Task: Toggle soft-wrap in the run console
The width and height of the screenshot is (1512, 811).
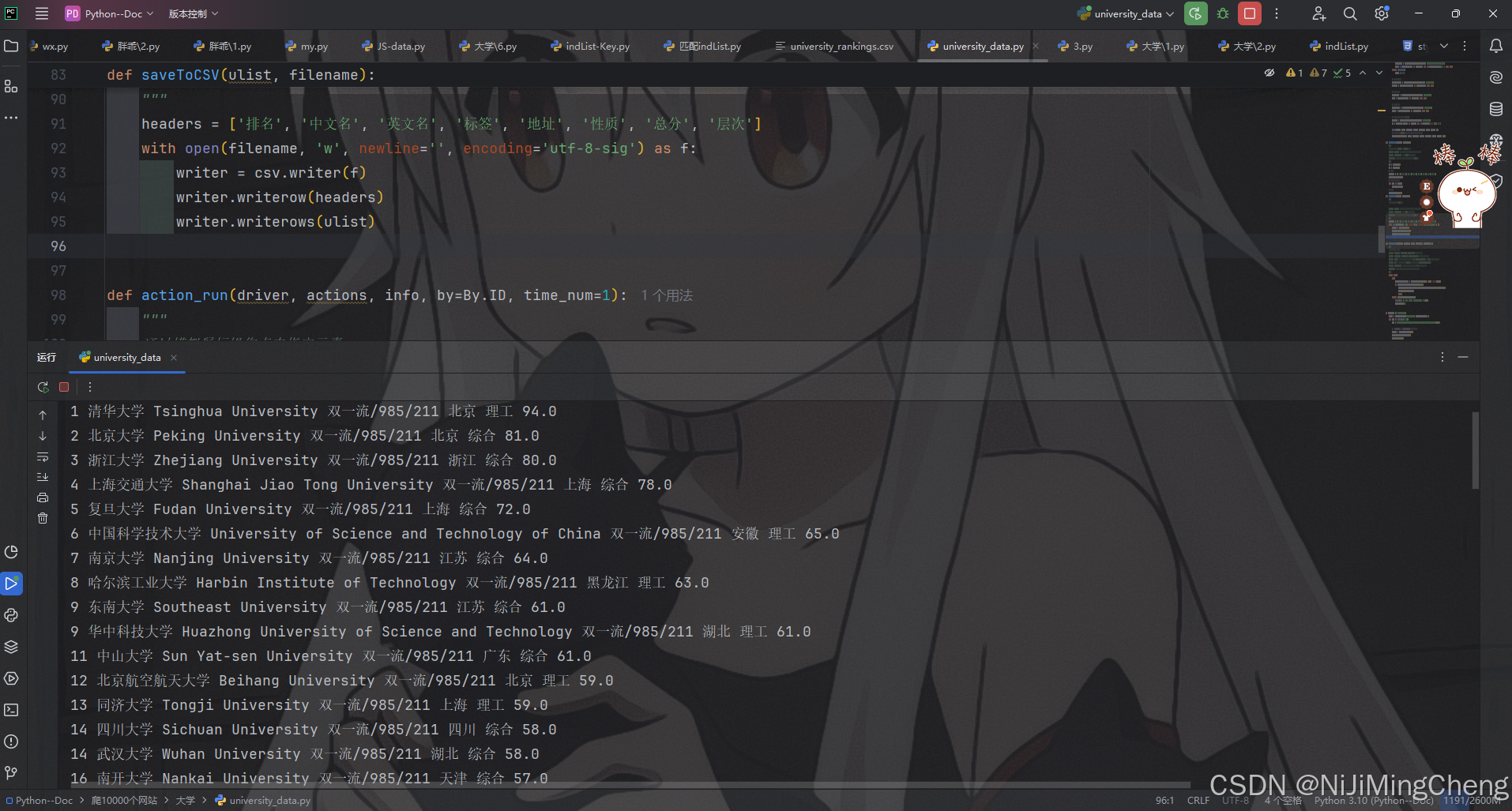Action: pyautogui.click(x=43, y=457)
